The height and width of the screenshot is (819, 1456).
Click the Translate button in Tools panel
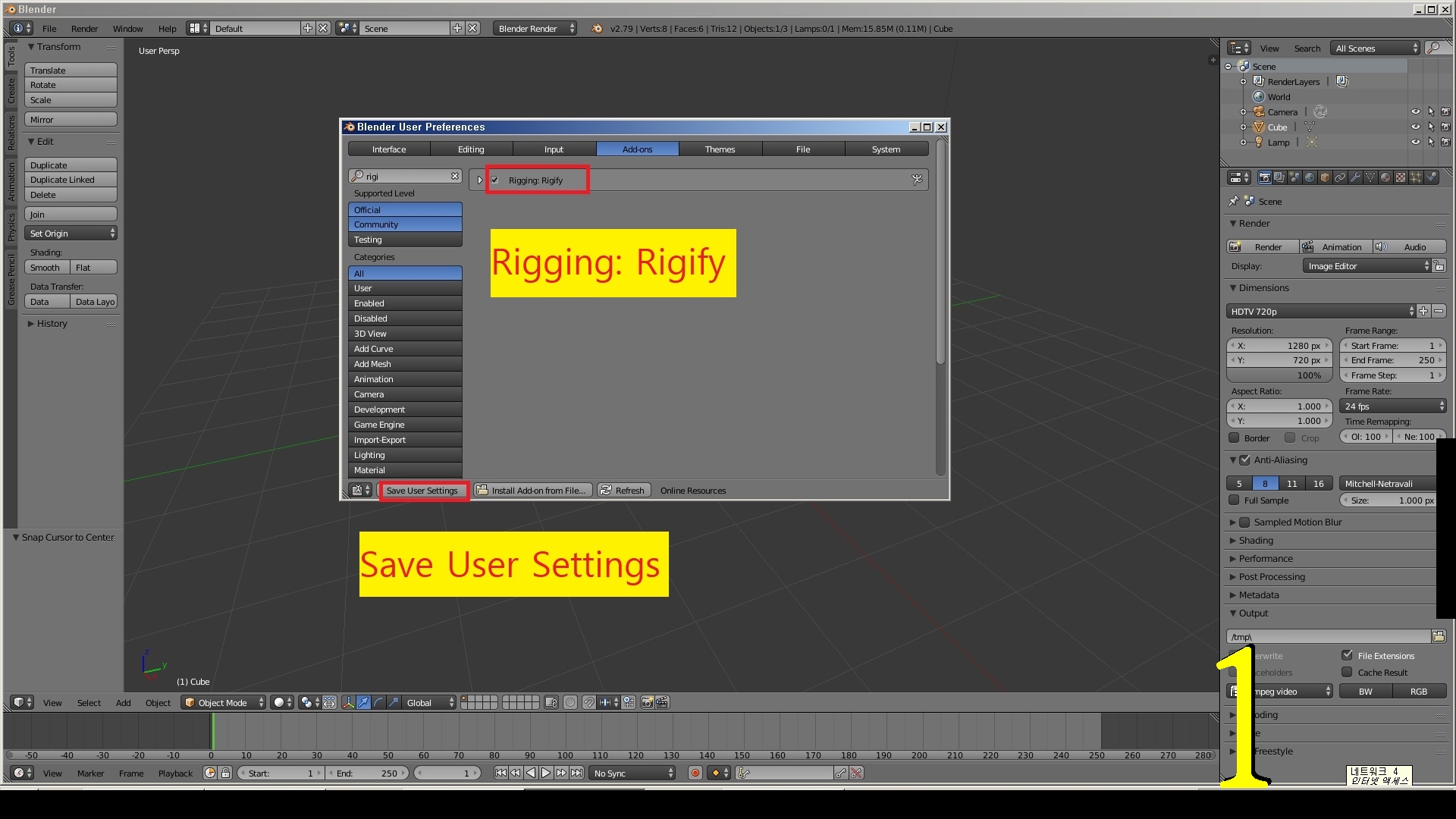pyautogui.click(x=71, y=70)
